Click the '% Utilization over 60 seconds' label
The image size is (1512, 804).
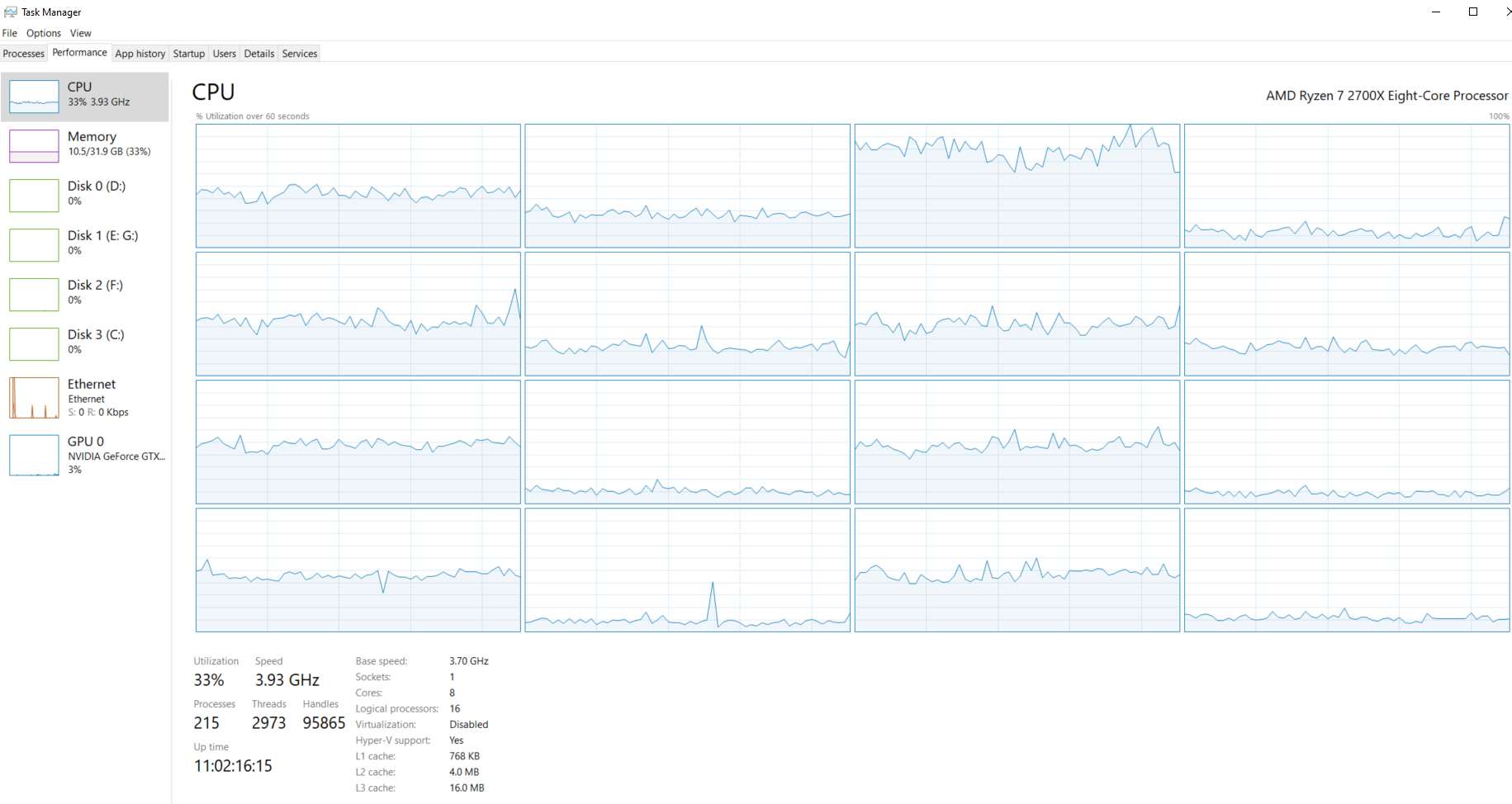tap(253, 116)
